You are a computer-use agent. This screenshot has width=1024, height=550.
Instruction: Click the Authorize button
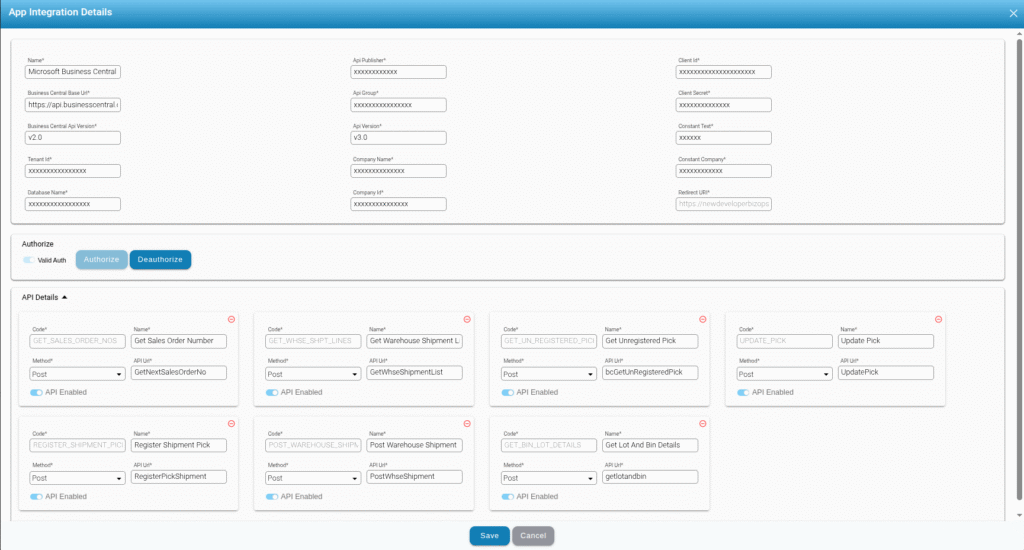point(101,259)
